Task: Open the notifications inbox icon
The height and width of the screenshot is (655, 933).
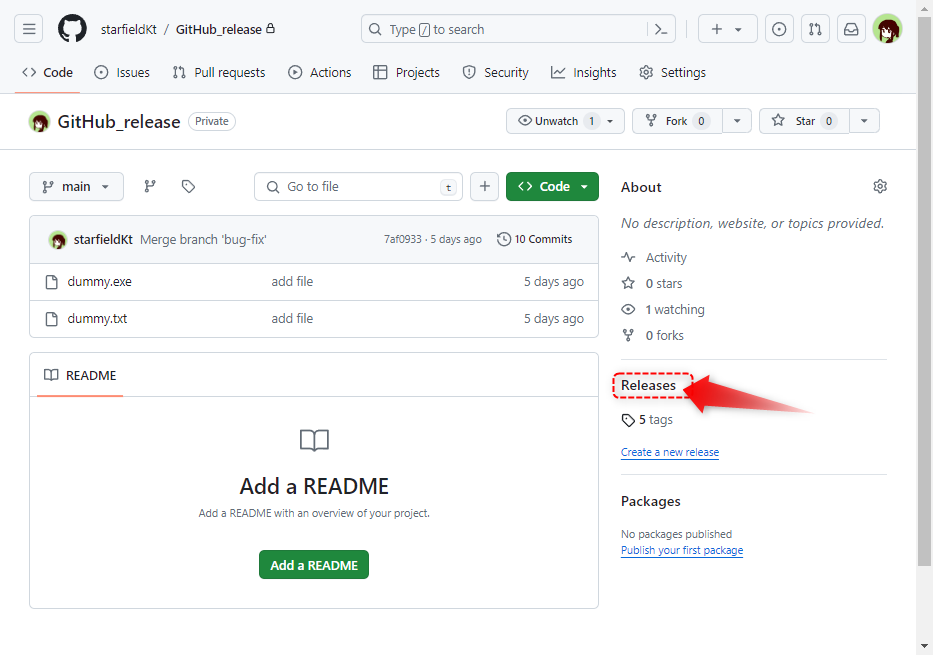Action: [851, 29]
